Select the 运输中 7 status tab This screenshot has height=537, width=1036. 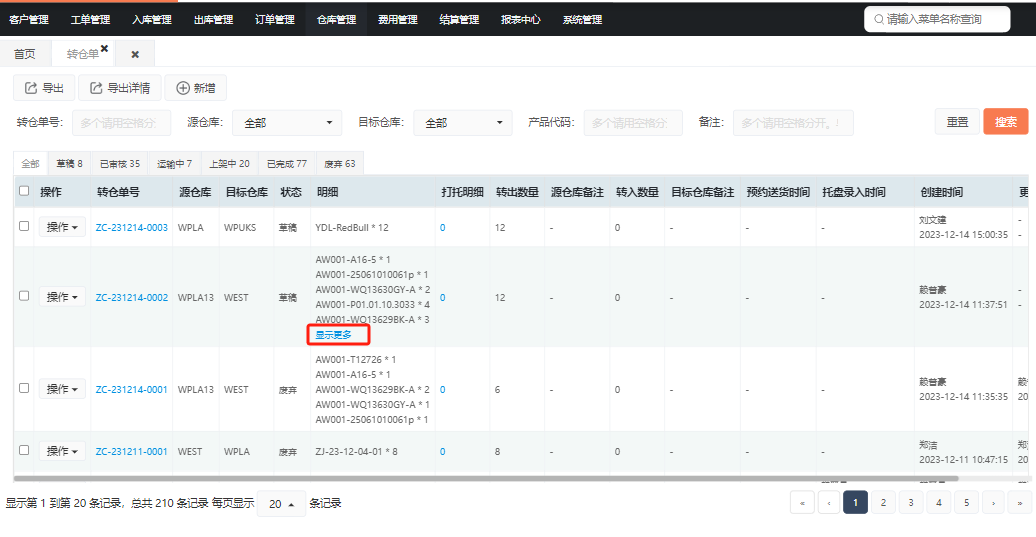pyautogui.click(x=174, y=163)
